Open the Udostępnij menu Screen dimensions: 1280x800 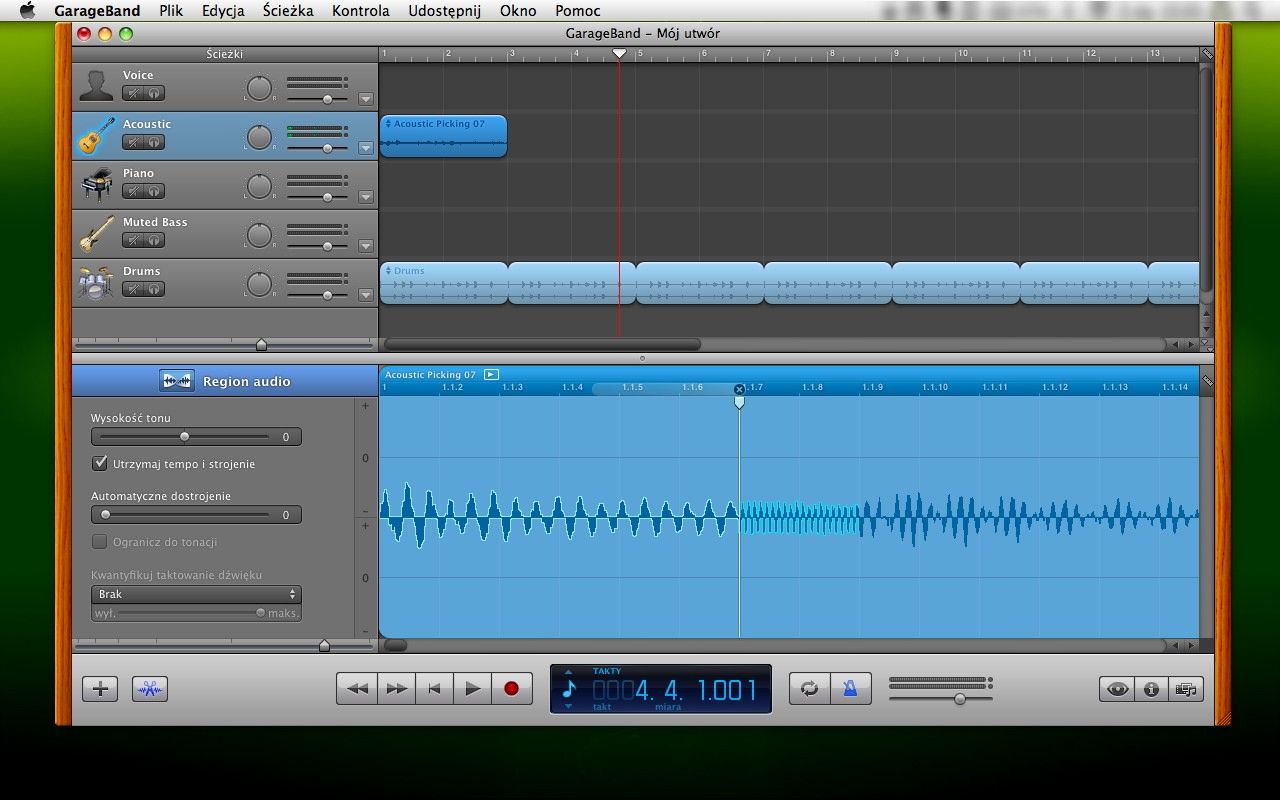(x=444, y=11)
